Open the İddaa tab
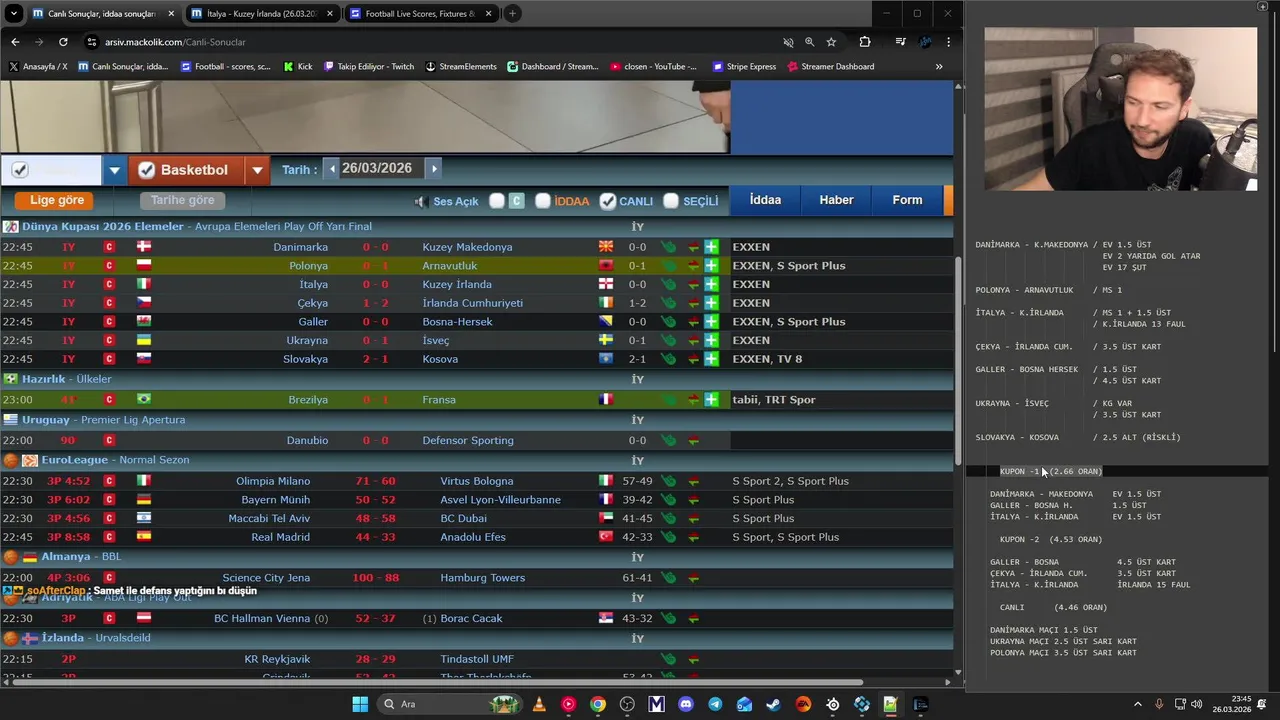Image resolution: width=1280 pixels, height=720 pixels. 765,200
